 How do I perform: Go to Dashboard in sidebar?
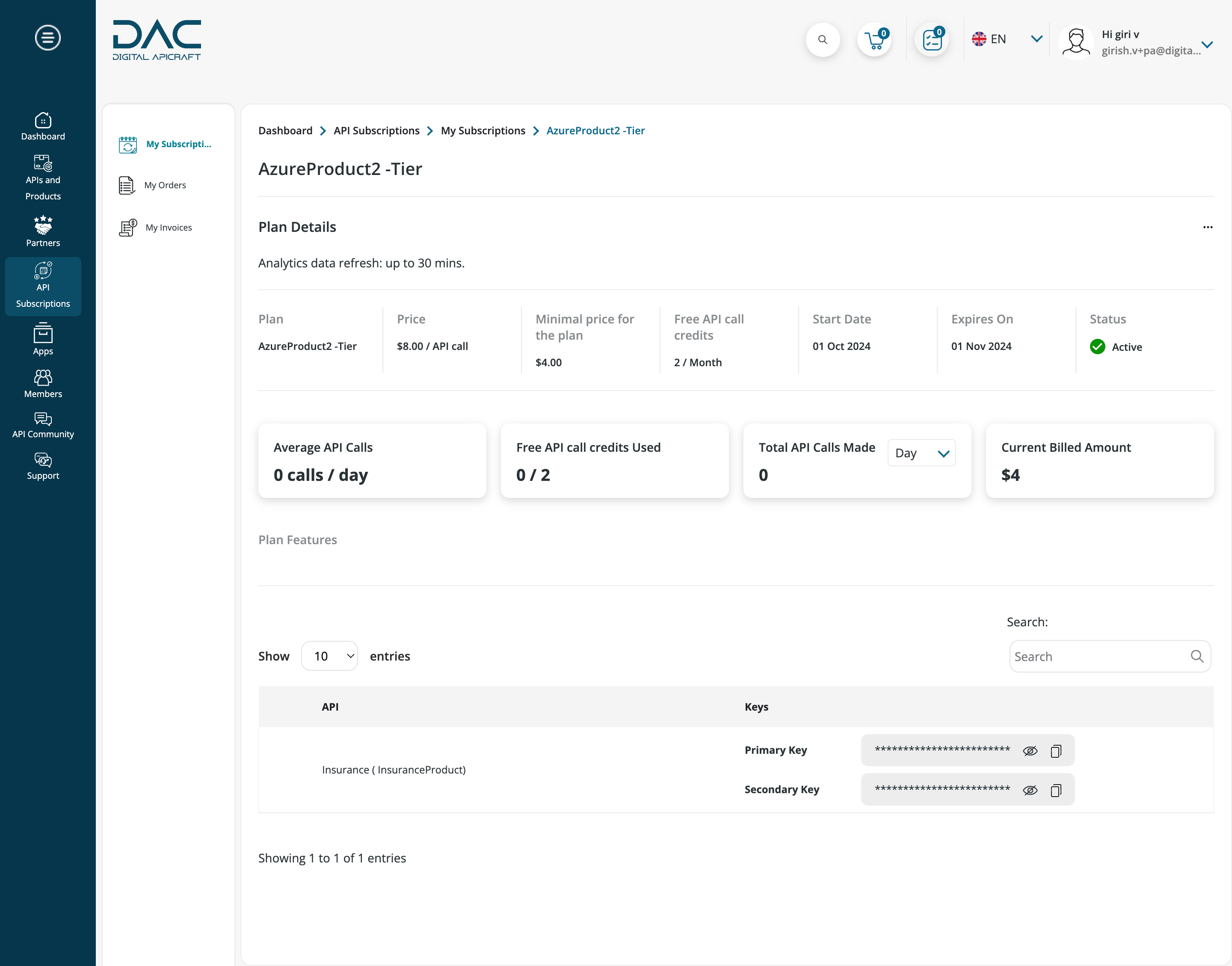43,126
